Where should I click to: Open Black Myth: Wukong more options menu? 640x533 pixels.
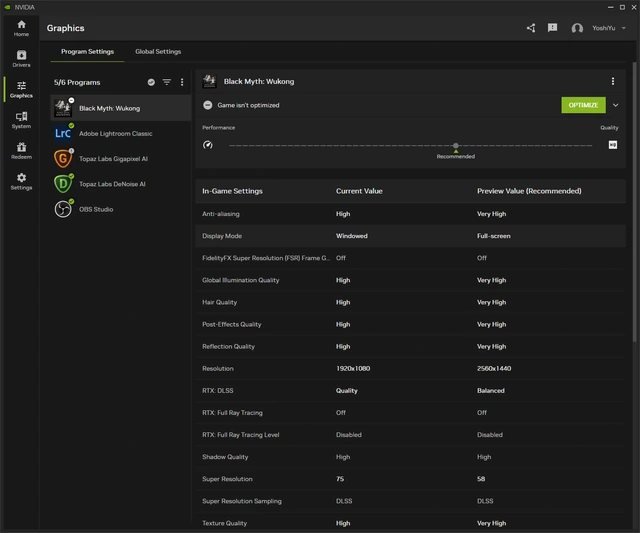point(613,81)
